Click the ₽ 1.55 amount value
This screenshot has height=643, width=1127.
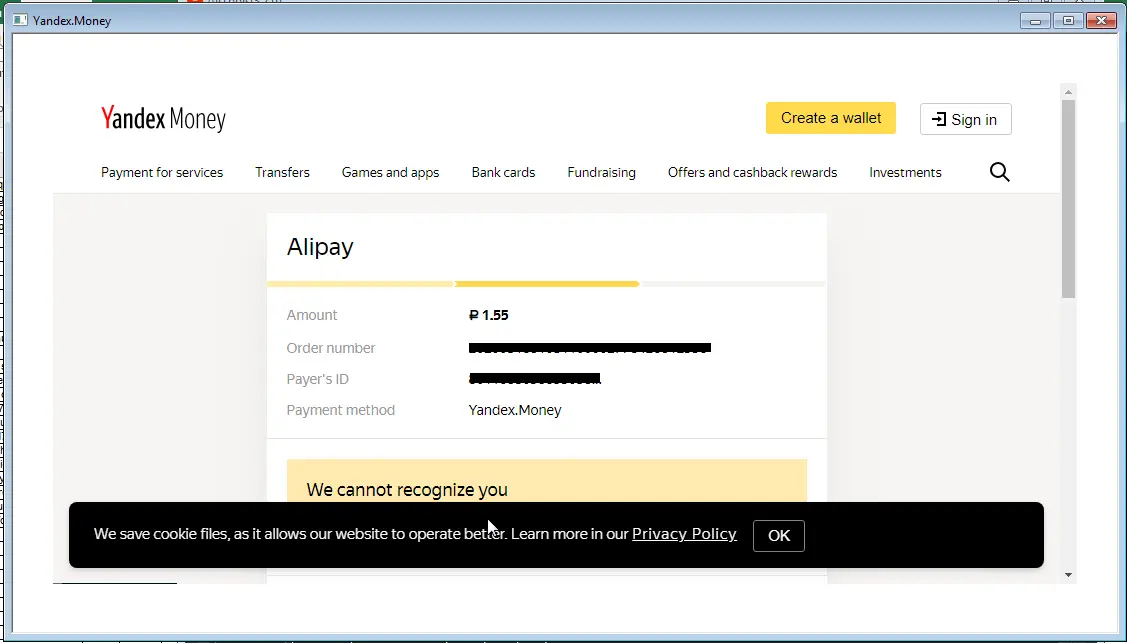[x=489, y=315]
